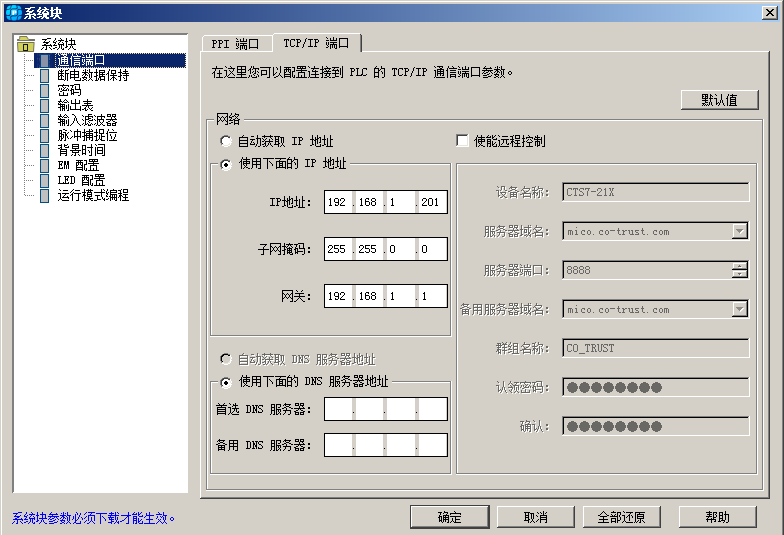Select 使用下面的 IP 地址 radio button
This screenshot has height=535, width=784.
tap(226, 164)
